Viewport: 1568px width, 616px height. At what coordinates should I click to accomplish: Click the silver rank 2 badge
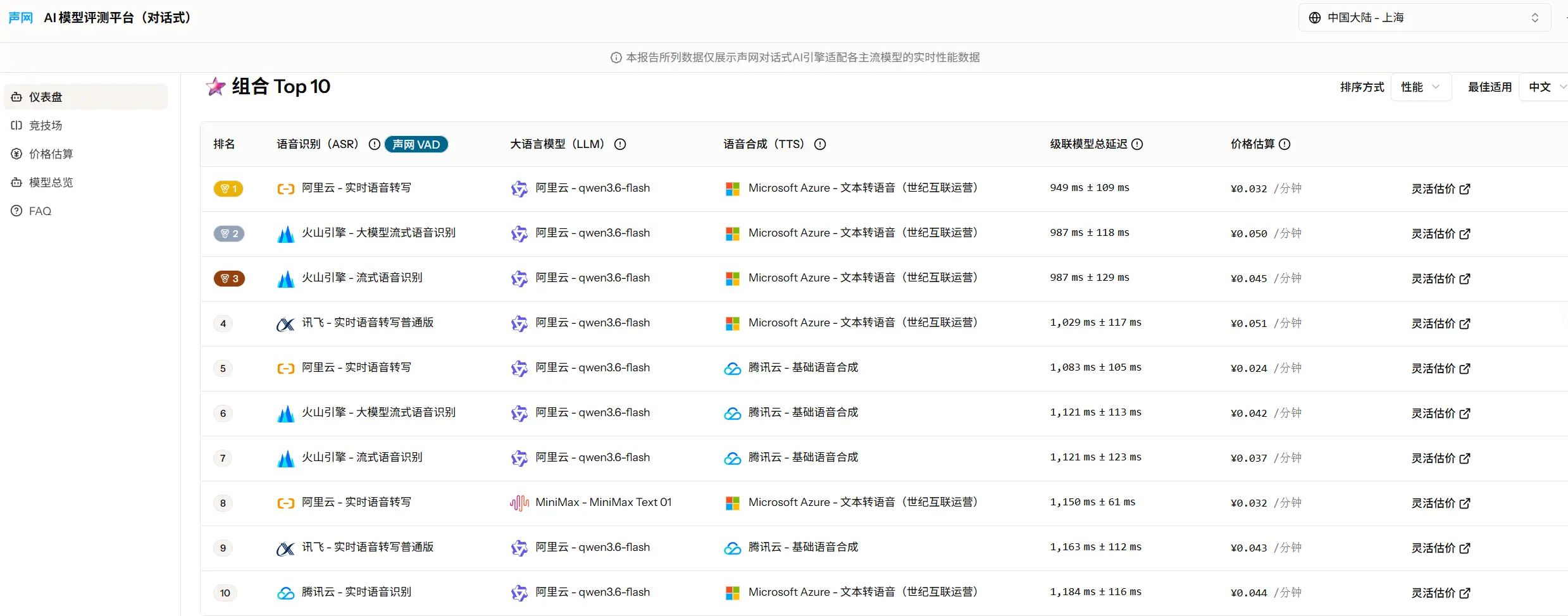point(228,233)
